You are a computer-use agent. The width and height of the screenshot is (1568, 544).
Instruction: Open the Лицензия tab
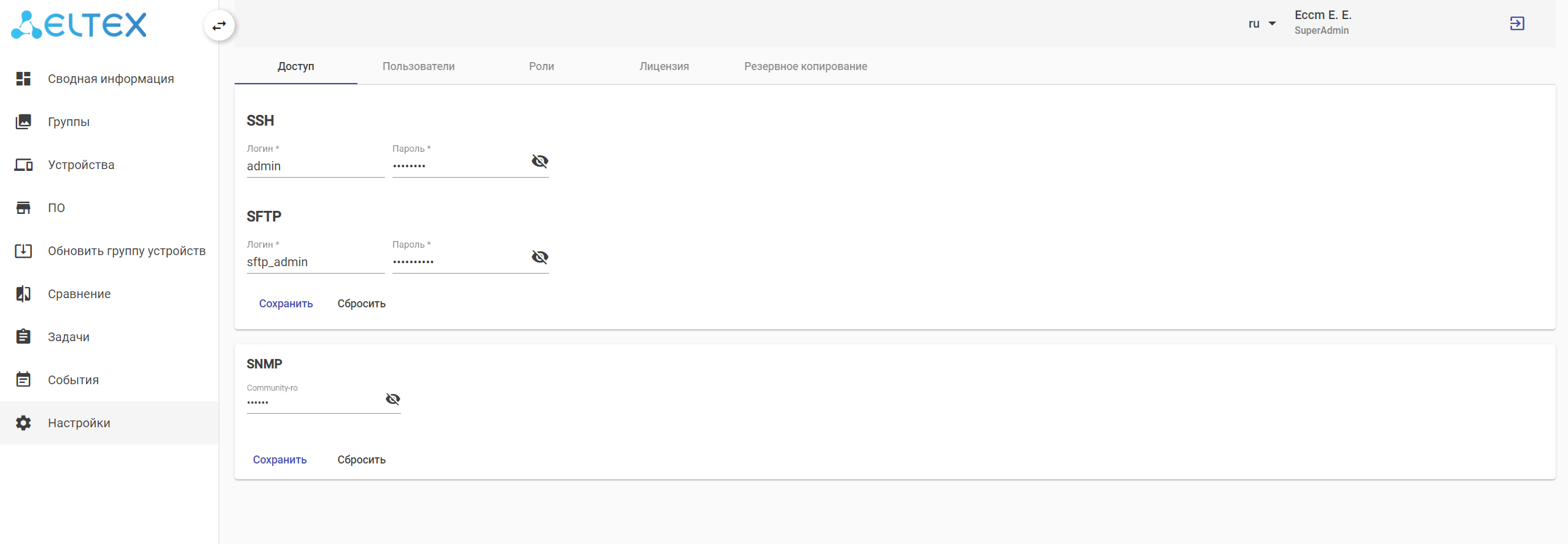pyautogui.click(x=664, y=66)
